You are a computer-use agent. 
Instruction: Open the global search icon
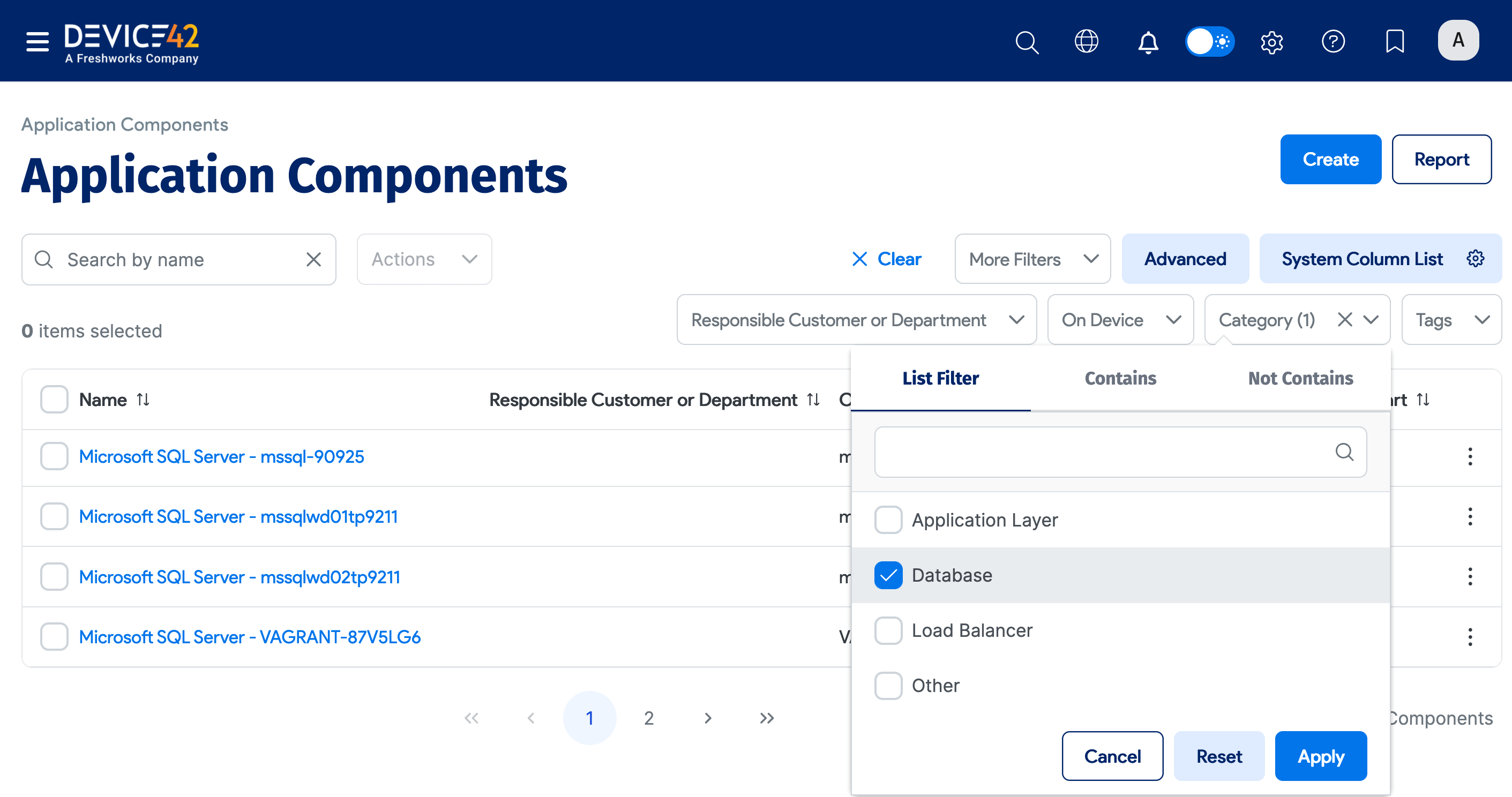(x=1027, y=41)
